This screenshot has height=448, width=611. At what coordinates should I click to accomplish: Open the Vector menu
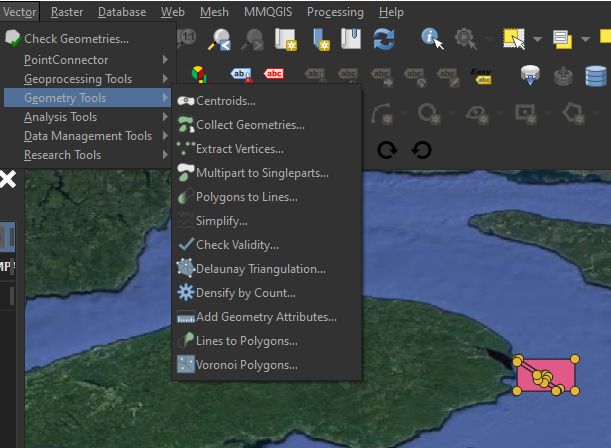click(19, 12)
